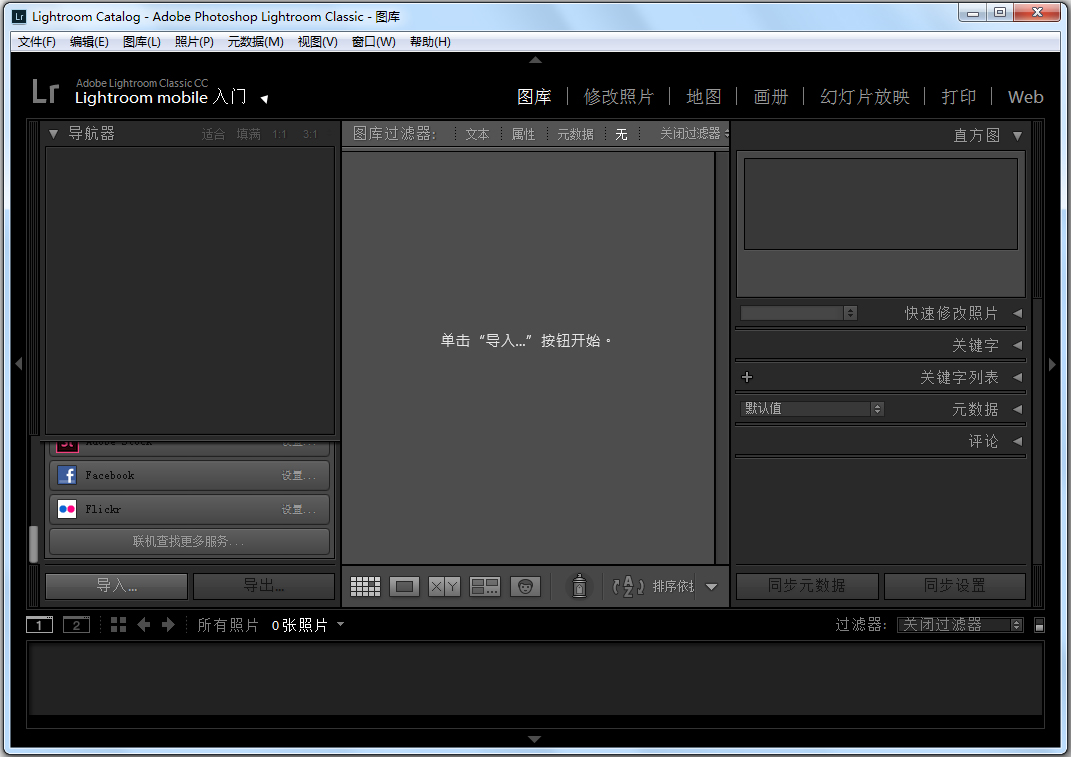Open 帮助(H) menu

[x=430, y=42]
